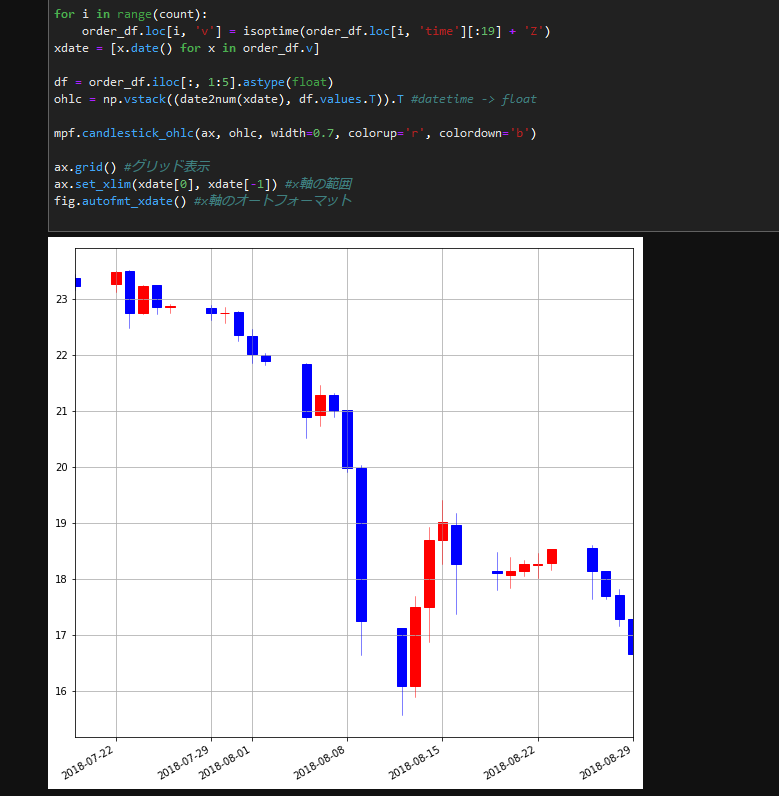Click the y-axis label 21
The height and width of the screenshot is (796, 779).
(61, 411)
